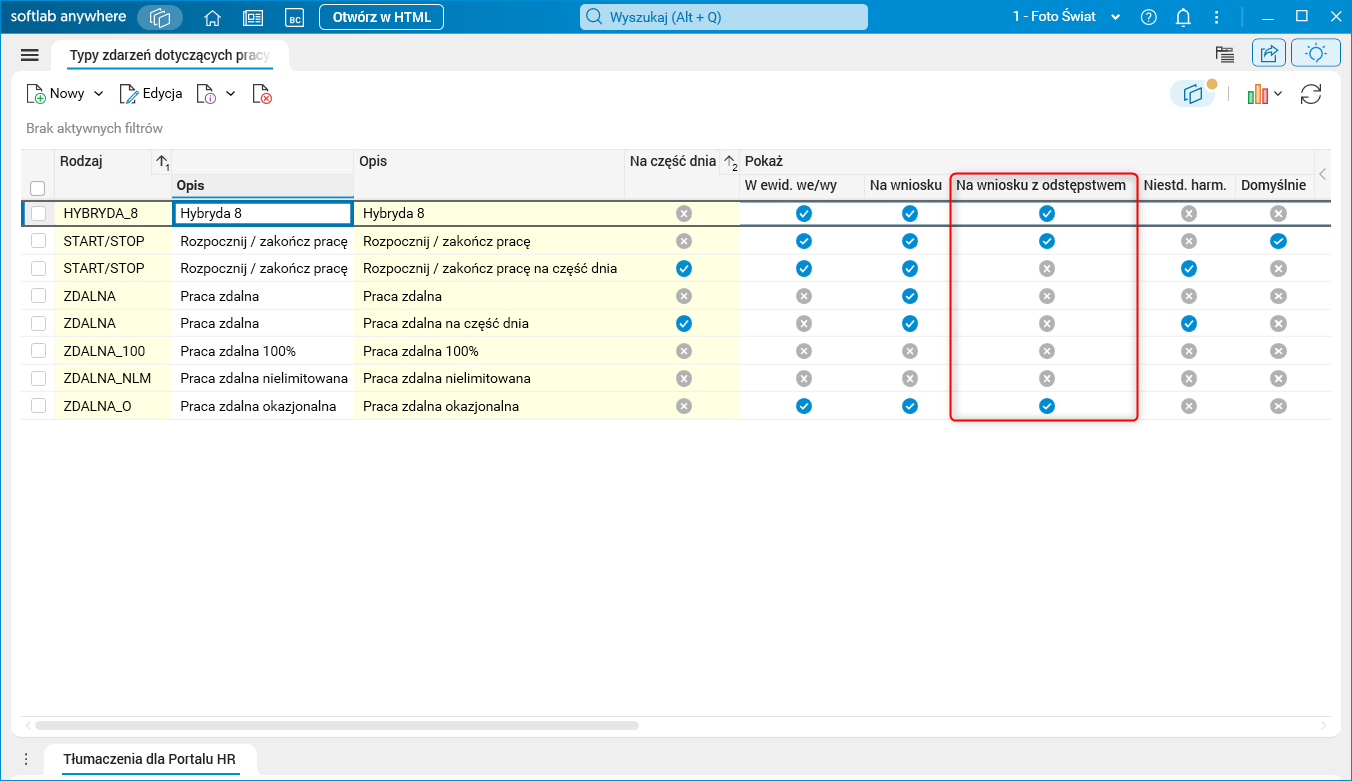
Task: Open the vertical dots menu by Tłumaczenia tab
Action: coord(27,759)
